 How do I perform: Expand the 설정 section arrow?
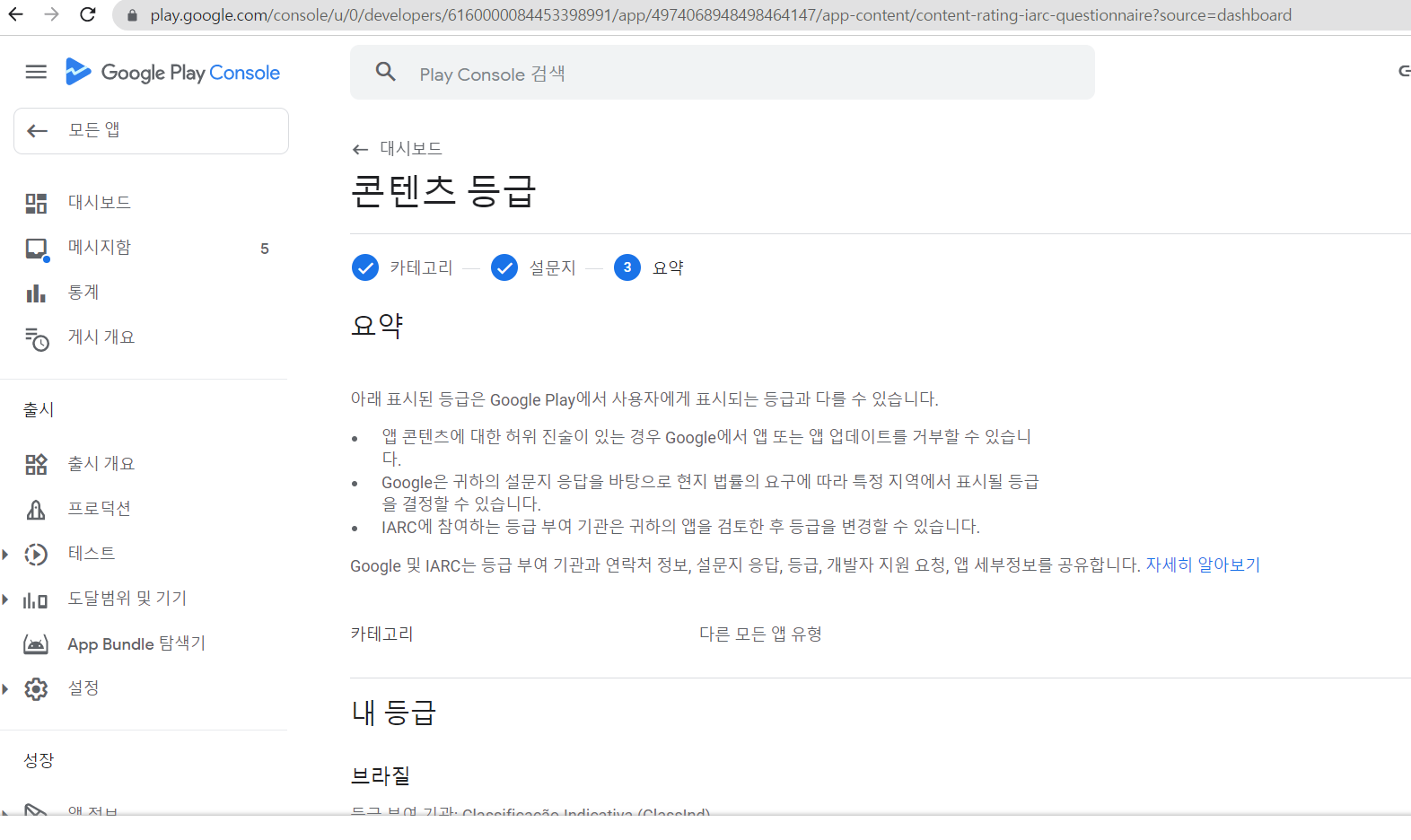point(5,689)
